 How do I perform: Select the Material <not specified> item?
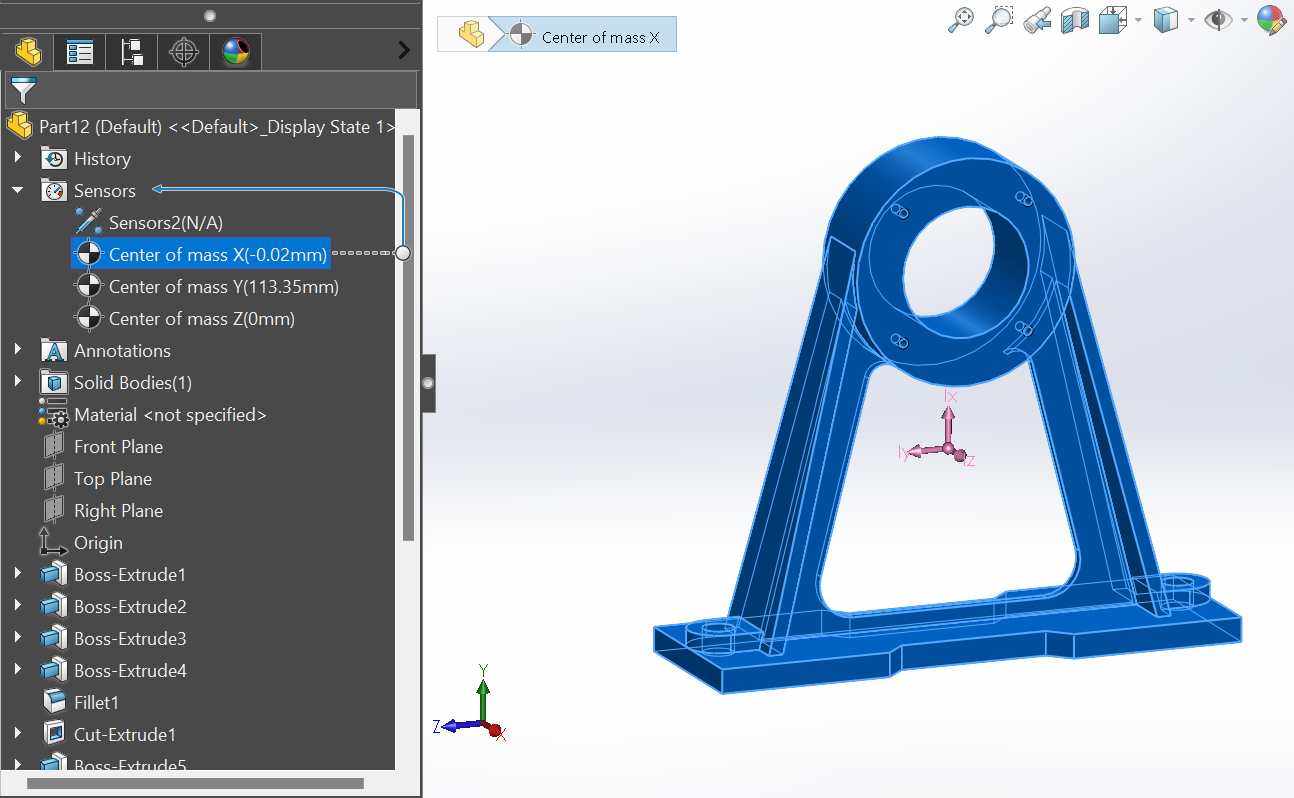coord(170,415)
